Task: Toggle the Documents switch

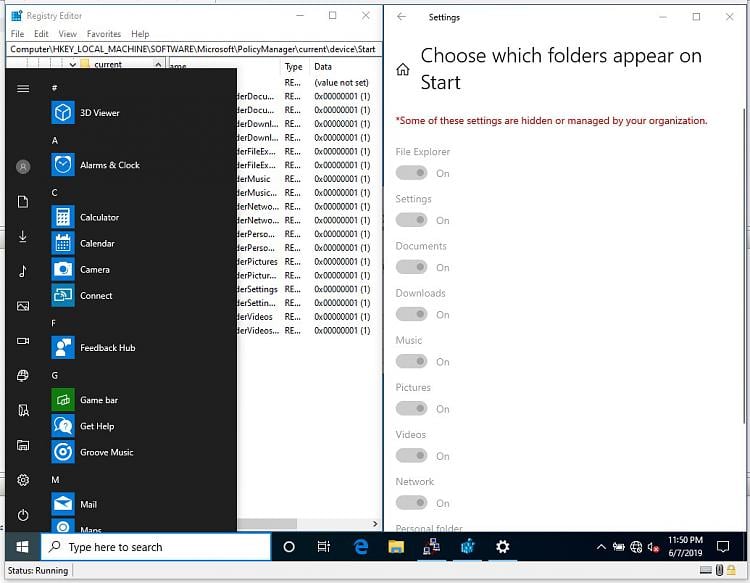Action: 411,267
